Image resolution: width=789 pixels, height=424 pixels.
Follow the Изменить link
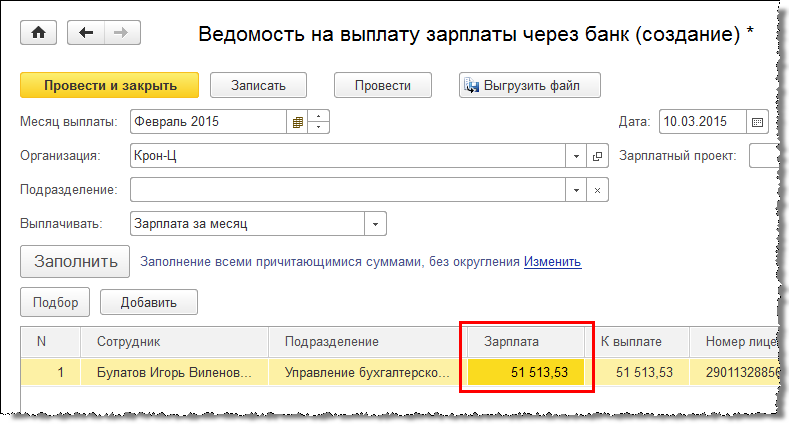coord(553,262)
